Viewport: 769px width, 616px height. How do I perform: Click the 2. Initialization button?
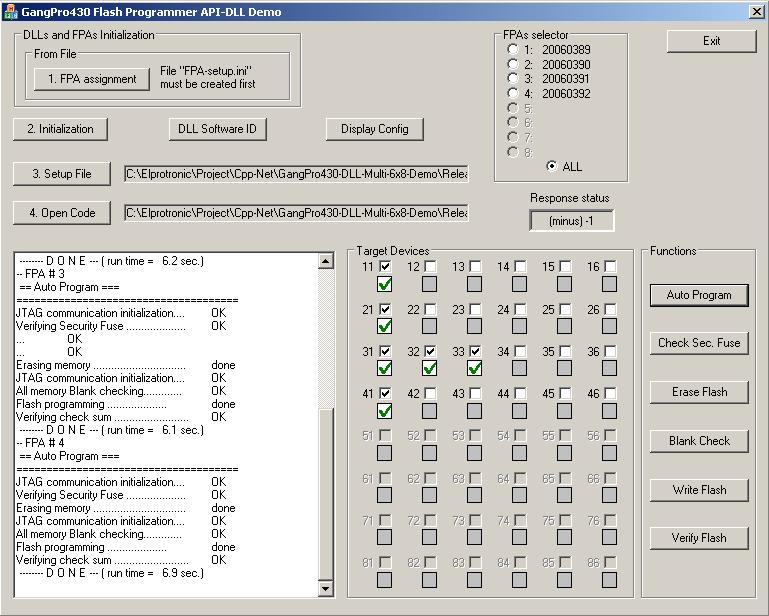[60, 129]
